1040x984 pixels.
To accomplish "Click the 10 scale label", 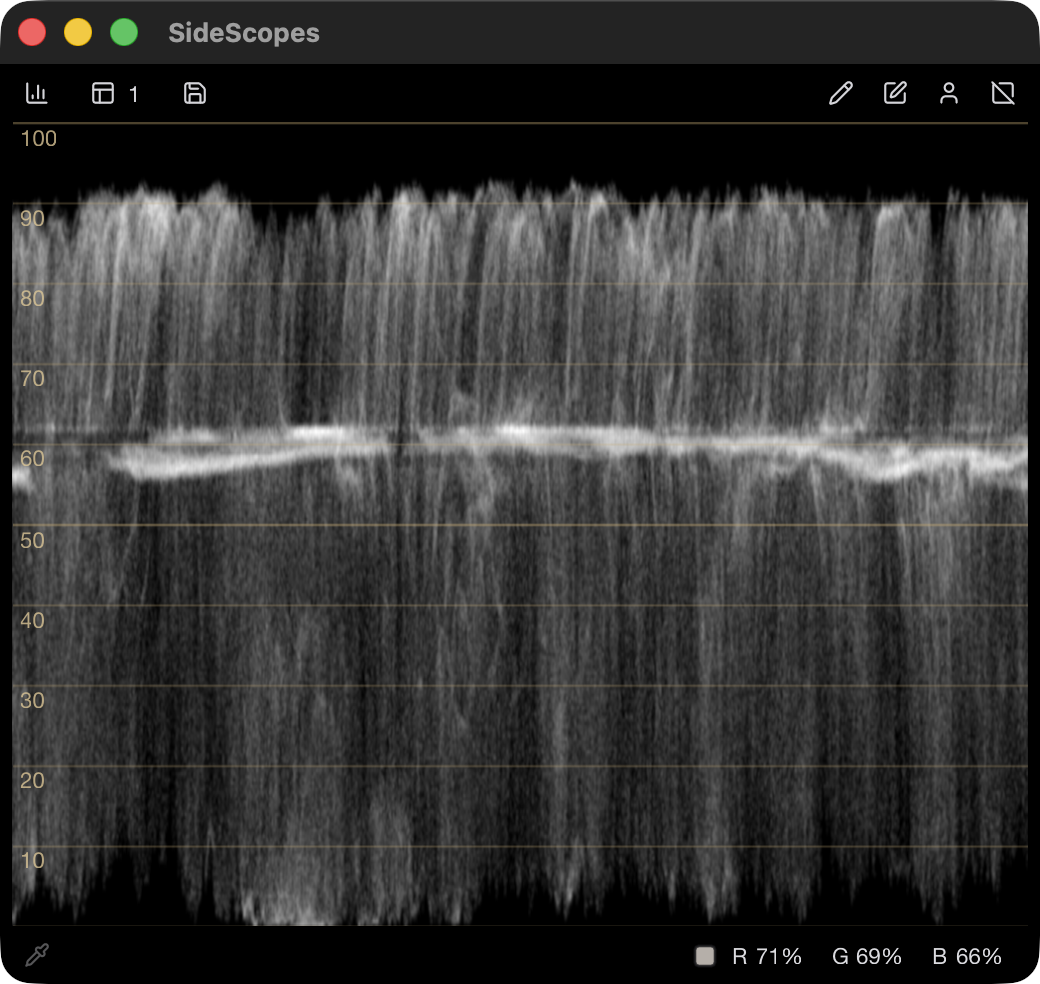I will [x=32, y=861].
